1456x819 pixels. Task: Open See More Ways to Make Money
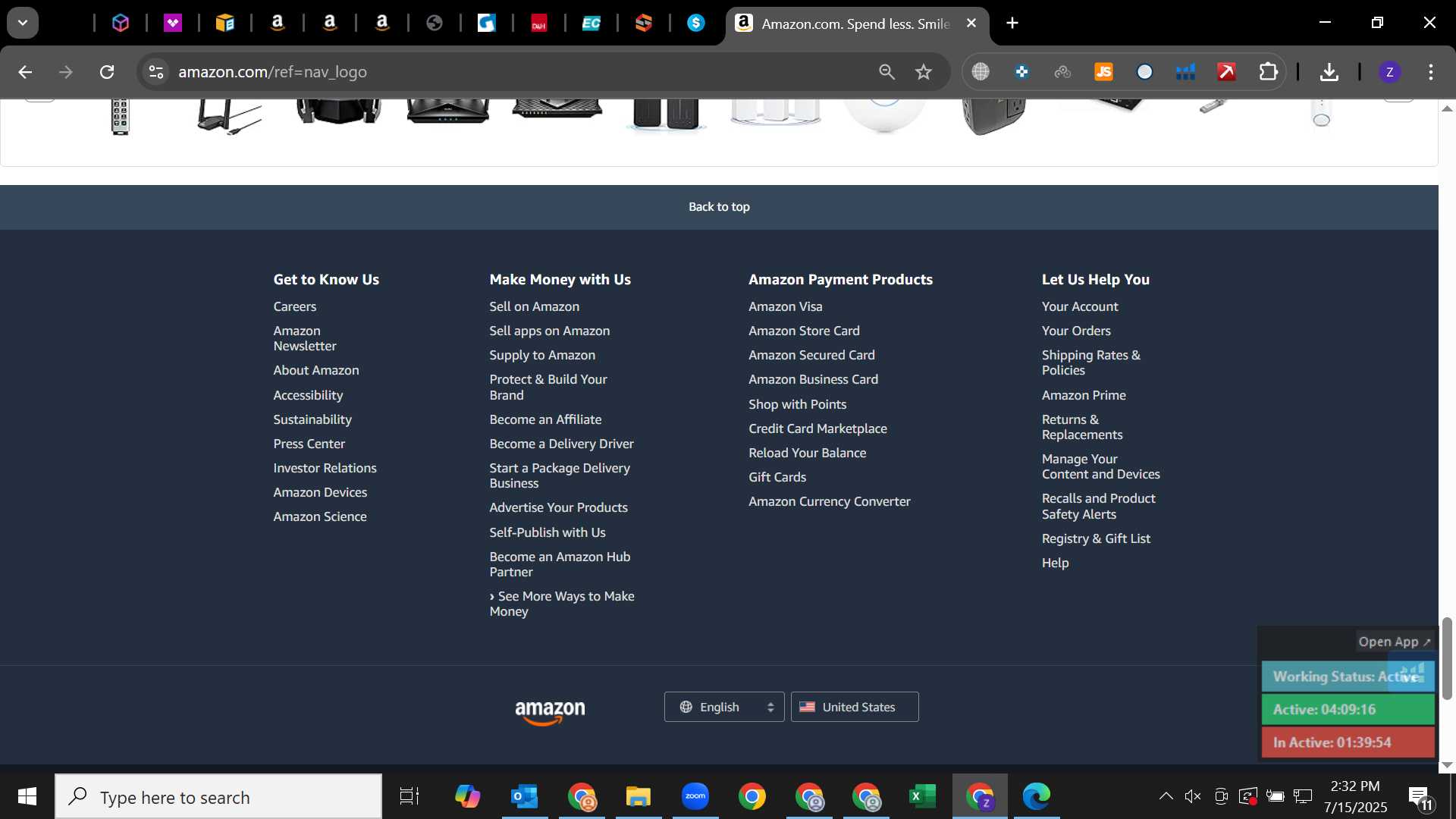click(x=562, y=604)
